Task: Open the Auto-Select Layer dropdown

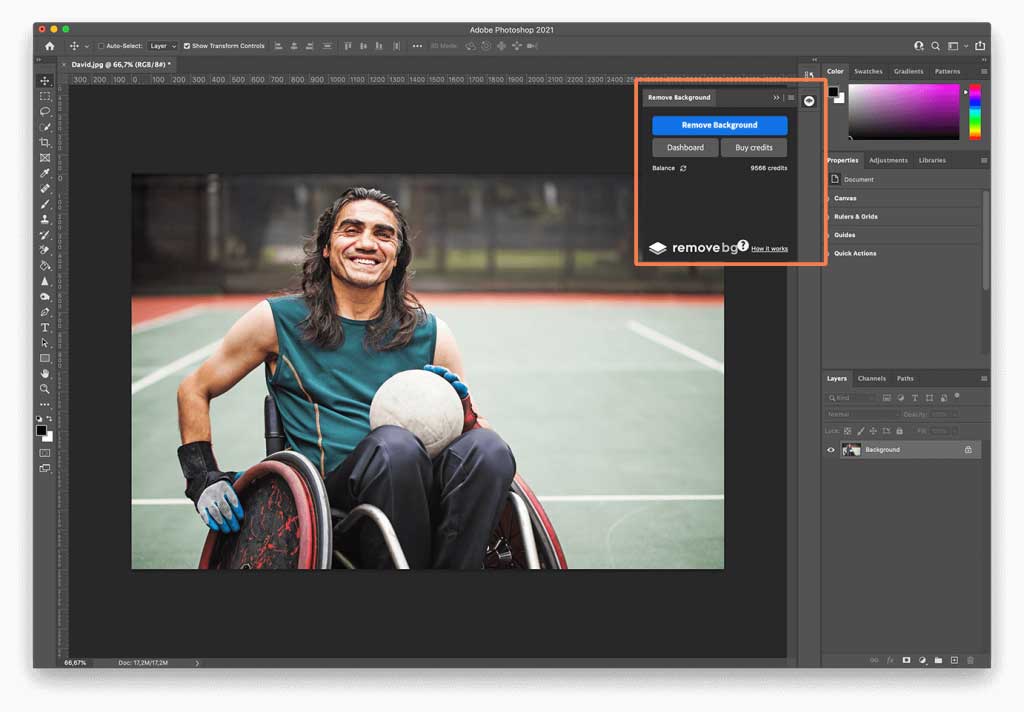Action: 163,46
